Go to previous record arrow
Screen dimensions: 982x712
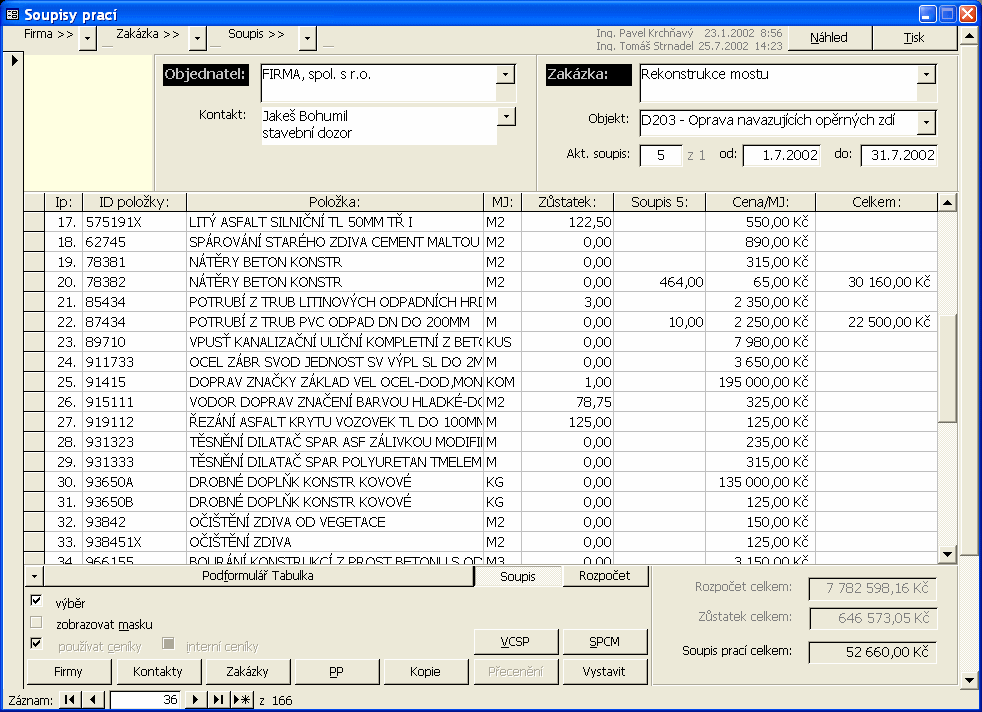coord(93,700)
